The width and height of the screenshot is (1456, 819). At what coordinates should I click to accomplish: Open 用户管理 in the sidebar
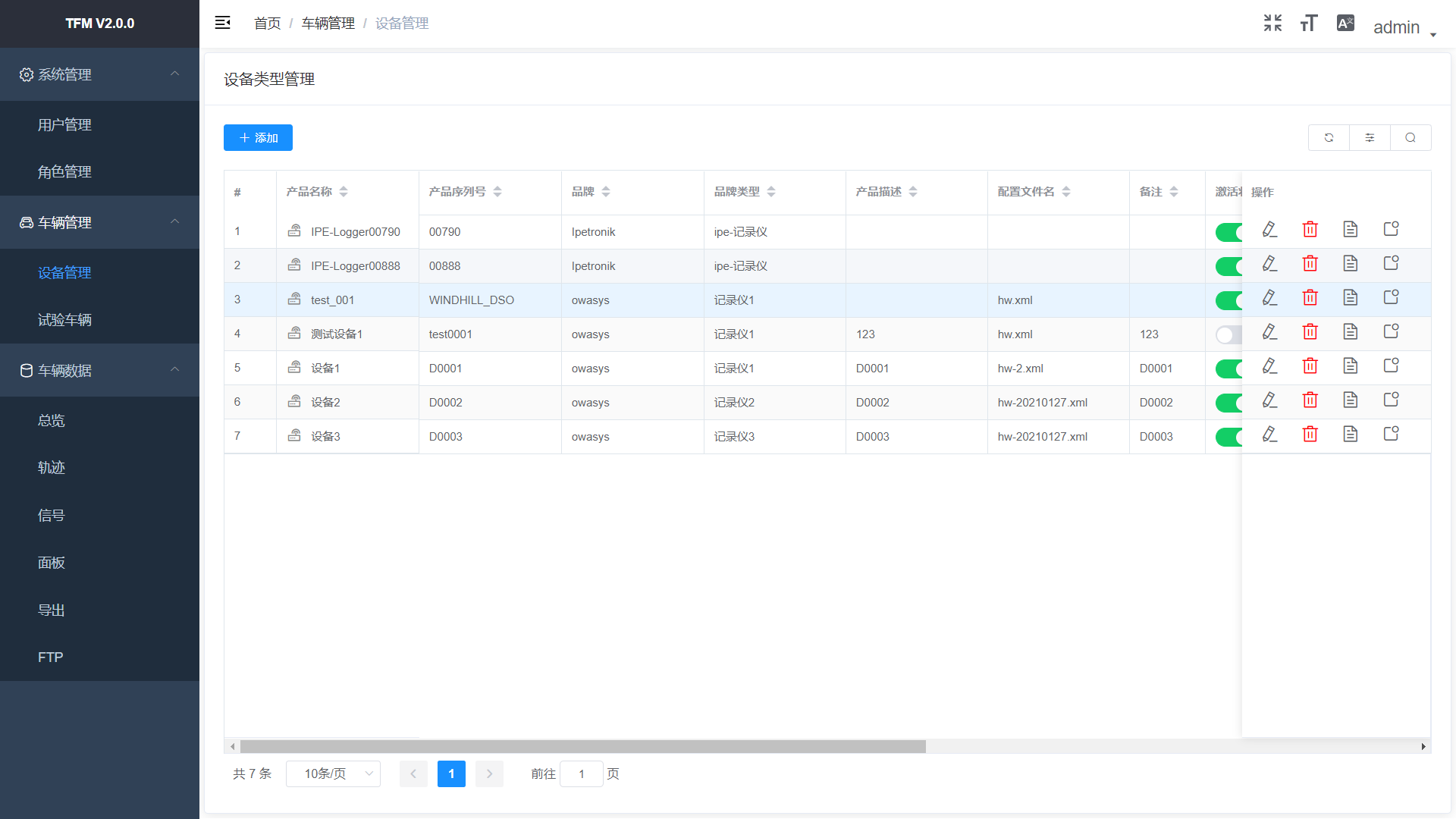coord(99,124)
